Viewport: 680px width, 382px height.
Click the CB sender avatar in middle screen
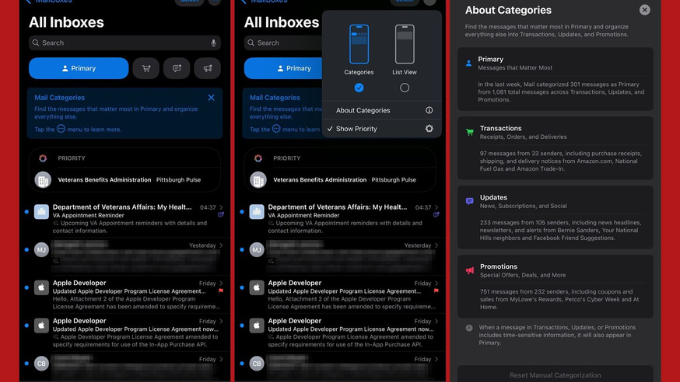coord(257,363)
